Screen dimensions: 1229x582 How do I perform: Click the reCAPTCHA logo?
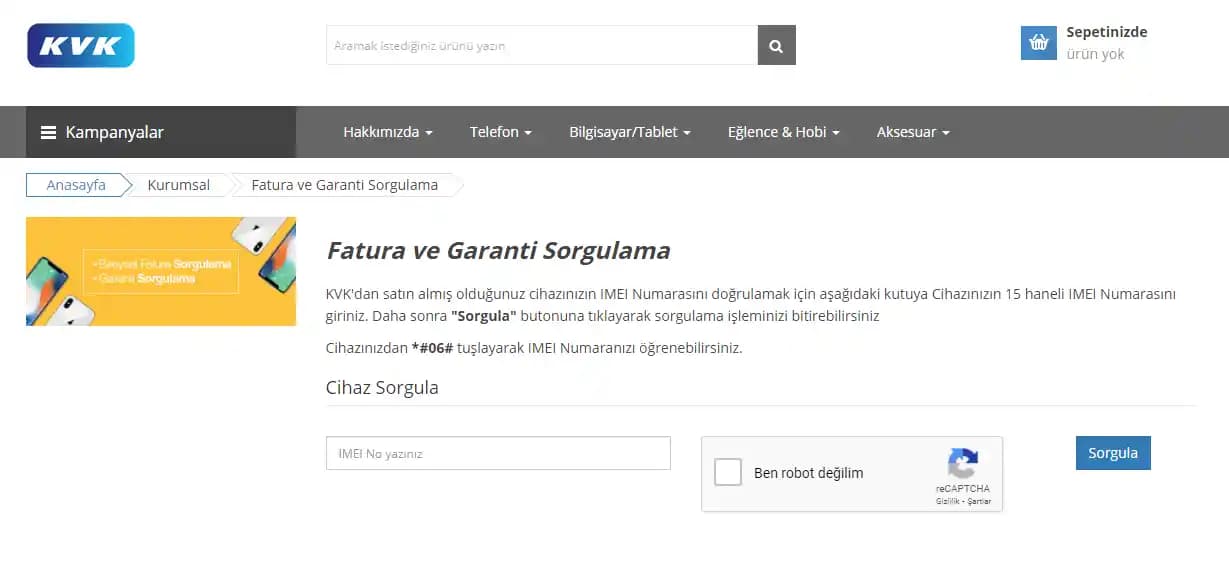click(x=963, y=464)
